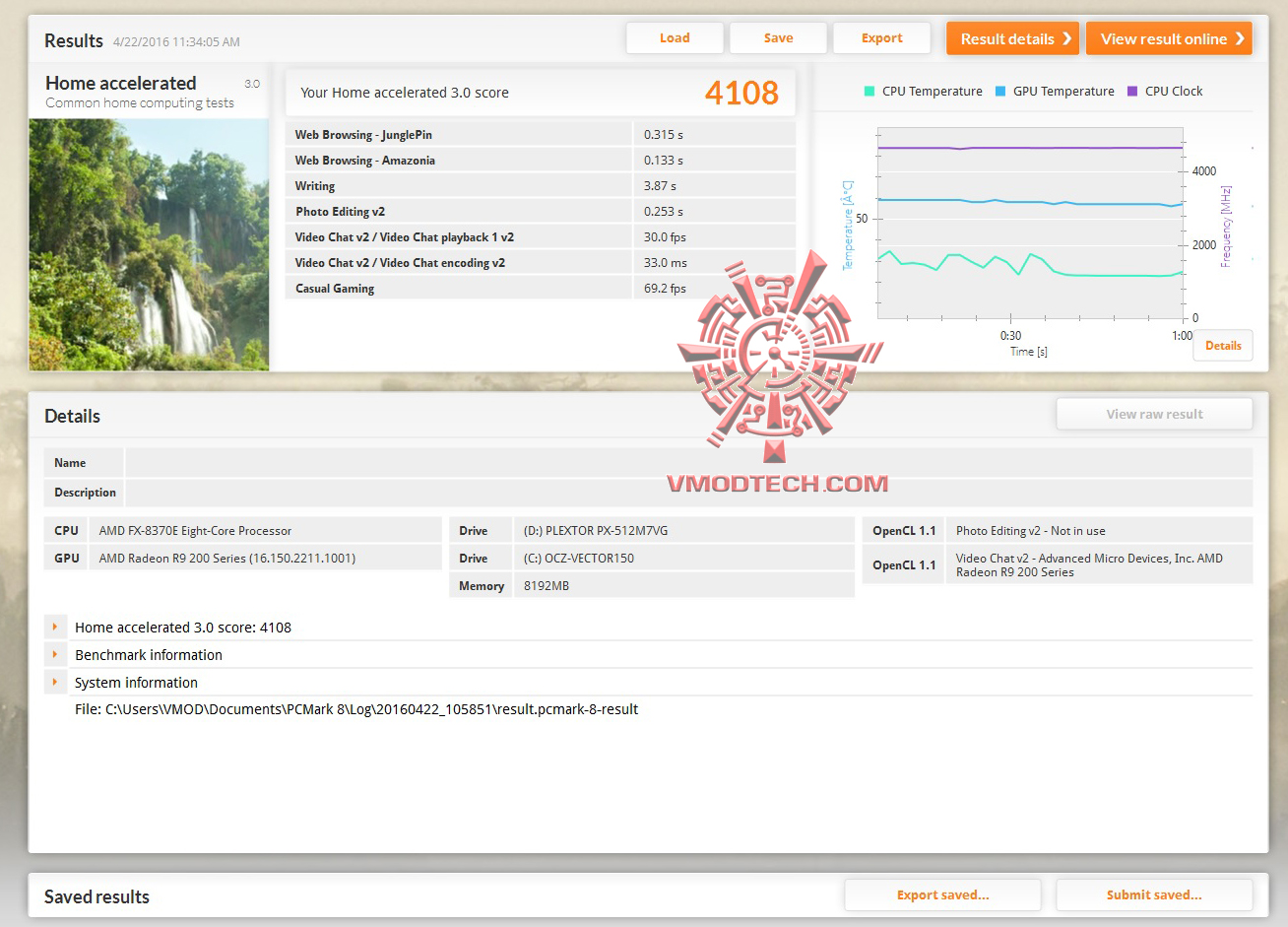This screenshot has width=1288, height=927.
Task: Select Video Chat encoding v2 row
Action: (541, 263)
